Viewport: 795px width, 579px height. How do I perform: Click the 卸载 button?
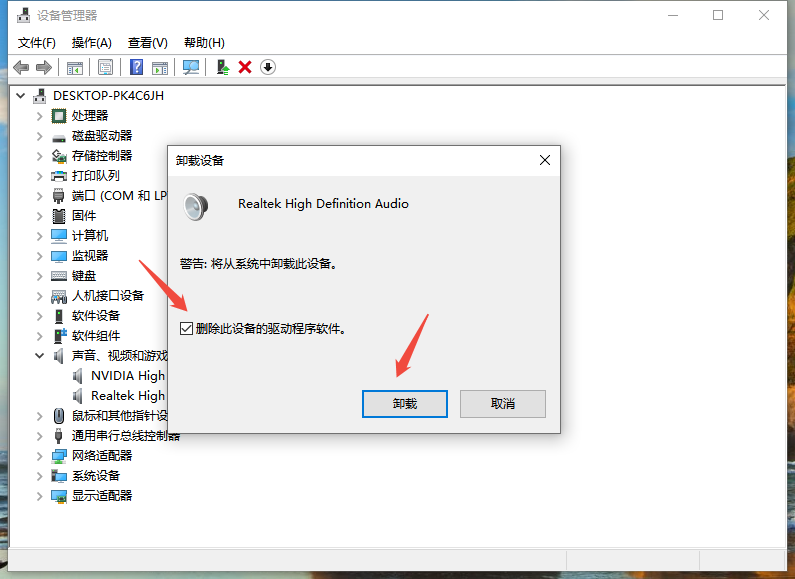click(405, 404)
